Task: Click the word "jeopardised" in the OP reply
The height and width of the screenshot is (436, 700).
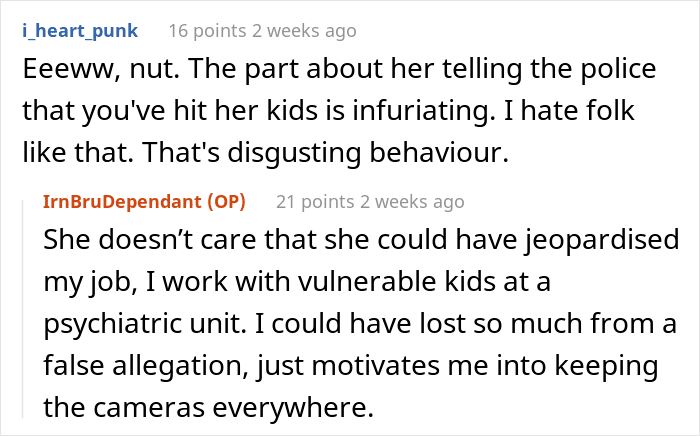Action: click(602, 241)
